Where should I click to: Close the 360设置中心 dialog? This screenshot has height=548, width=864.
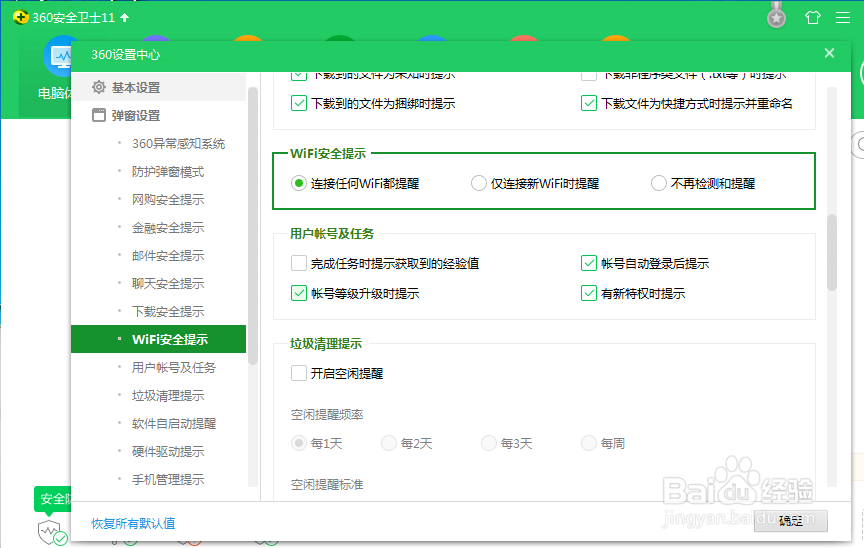pyautogui.click(x=829, y=53)
